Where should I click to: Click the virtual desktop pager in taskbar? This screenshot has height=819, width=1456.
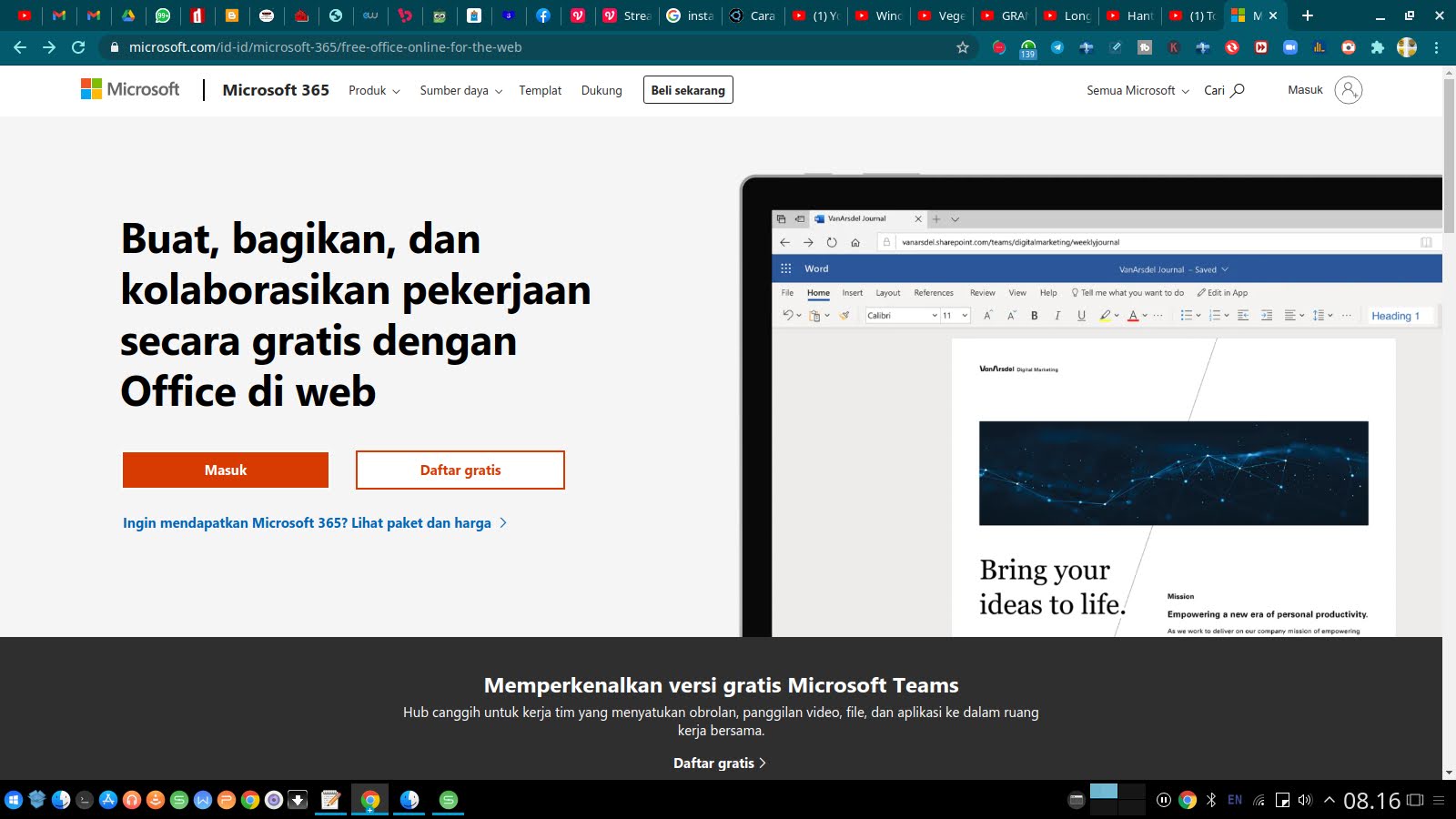[x=1117, y=799]
